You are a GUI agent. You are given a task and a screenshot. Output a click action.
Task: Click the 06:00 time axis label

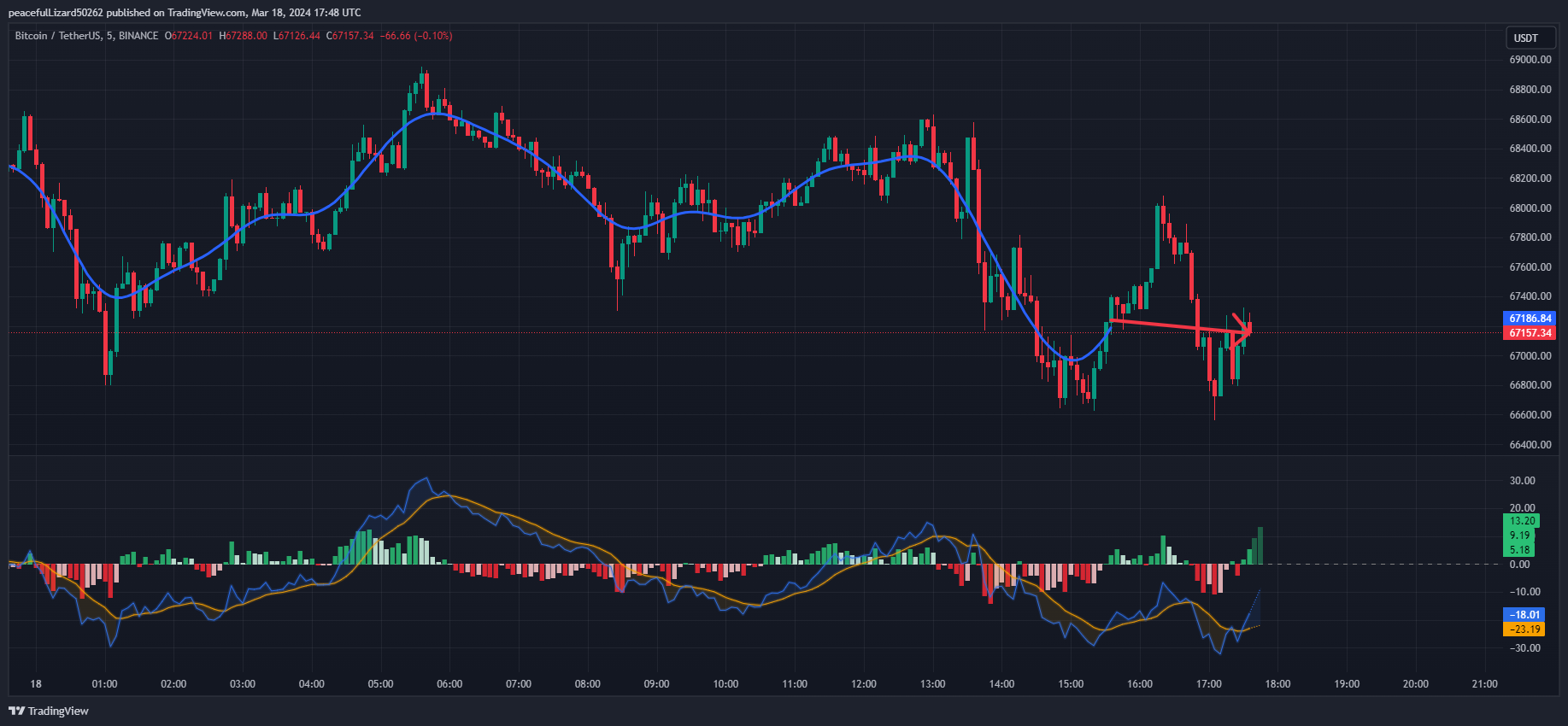pos(449,684)
